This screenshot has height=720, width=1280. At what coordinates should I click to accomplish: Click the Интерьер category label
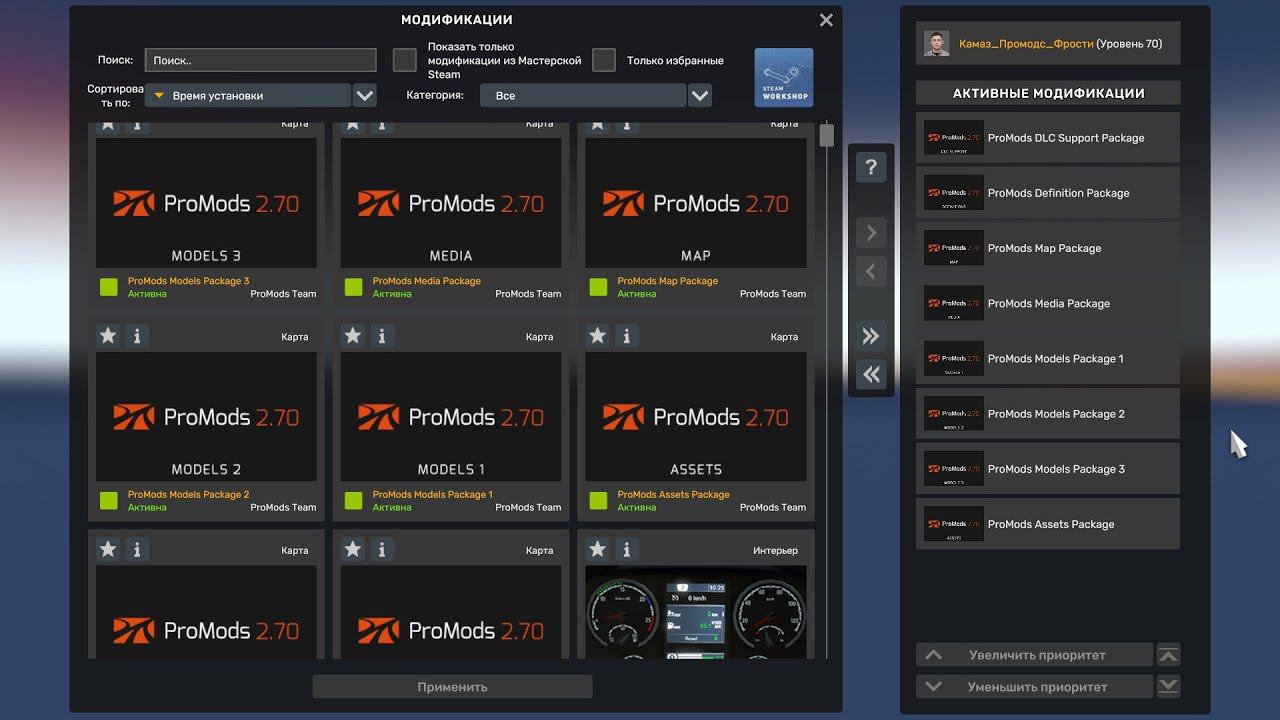775,550
